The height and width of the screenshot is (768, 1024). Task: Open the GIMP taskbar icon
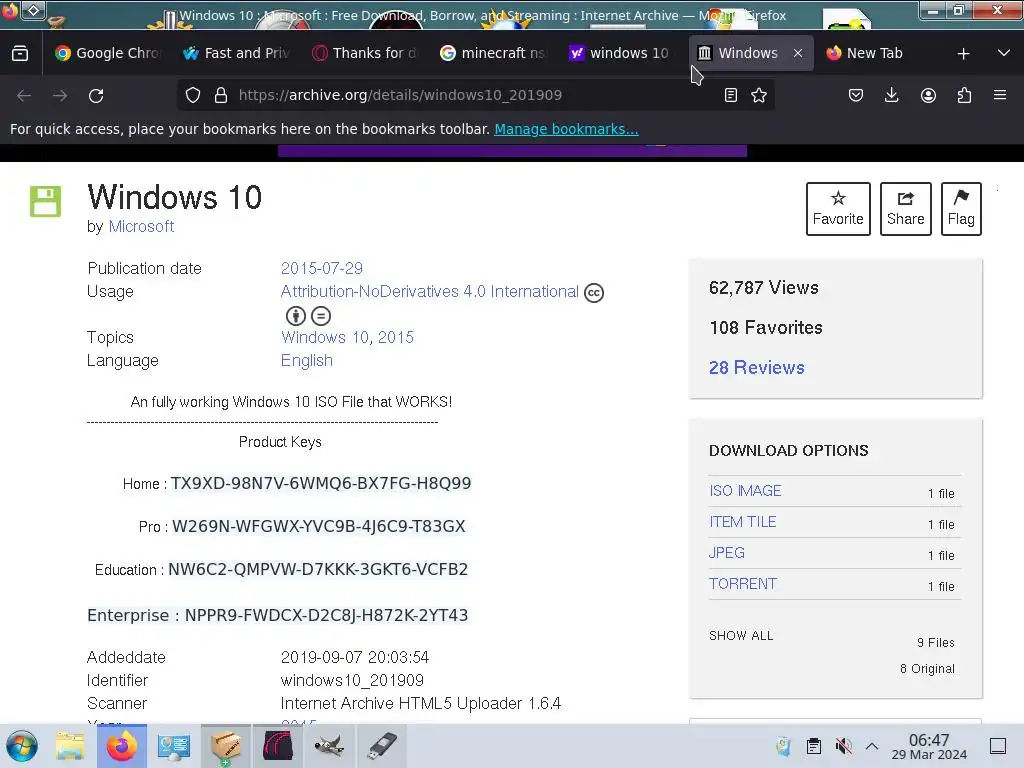click(x=328, y=746)
